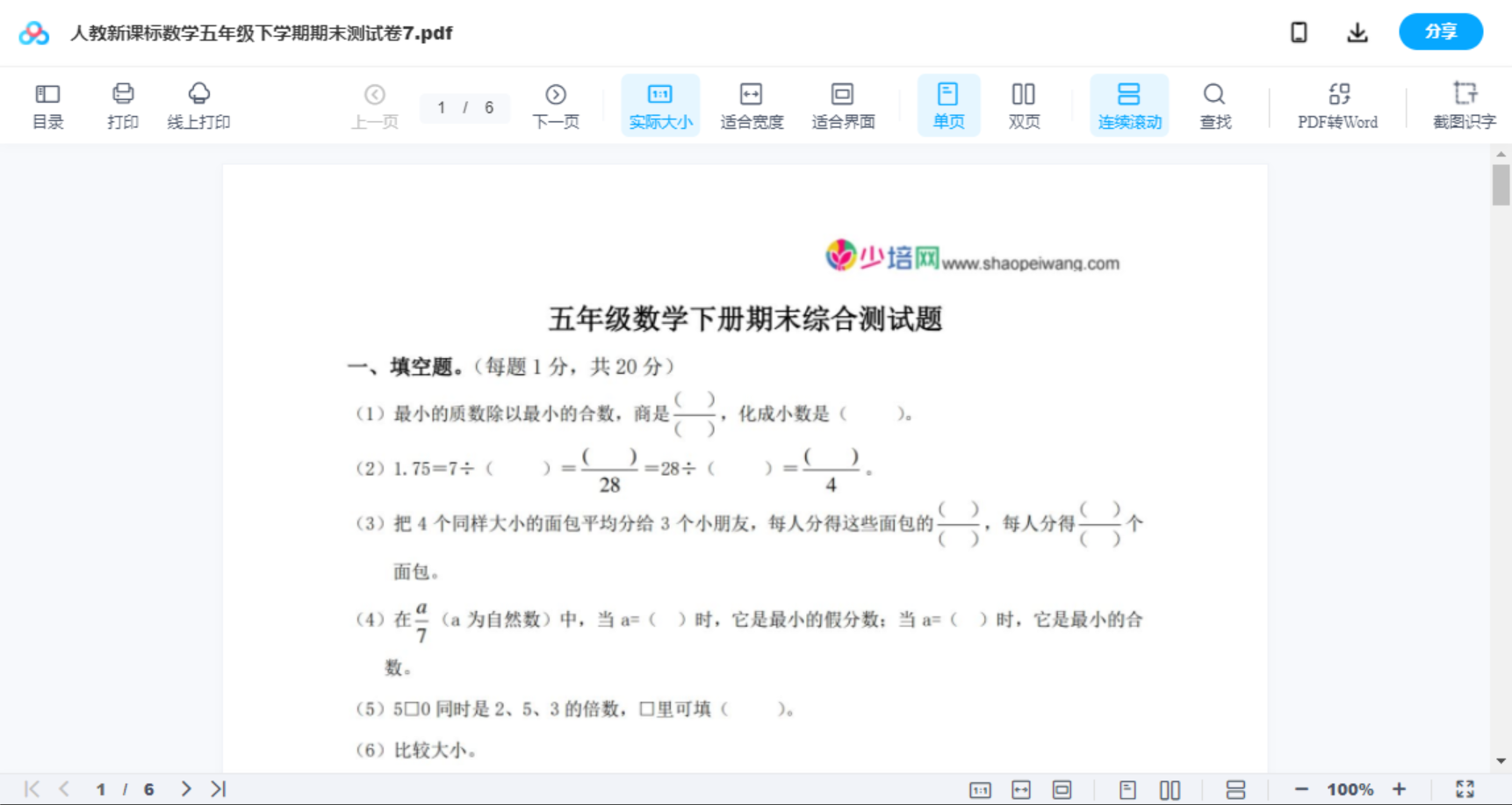
Task: Click the 打印 print icon
Action: tap(122, 104)
